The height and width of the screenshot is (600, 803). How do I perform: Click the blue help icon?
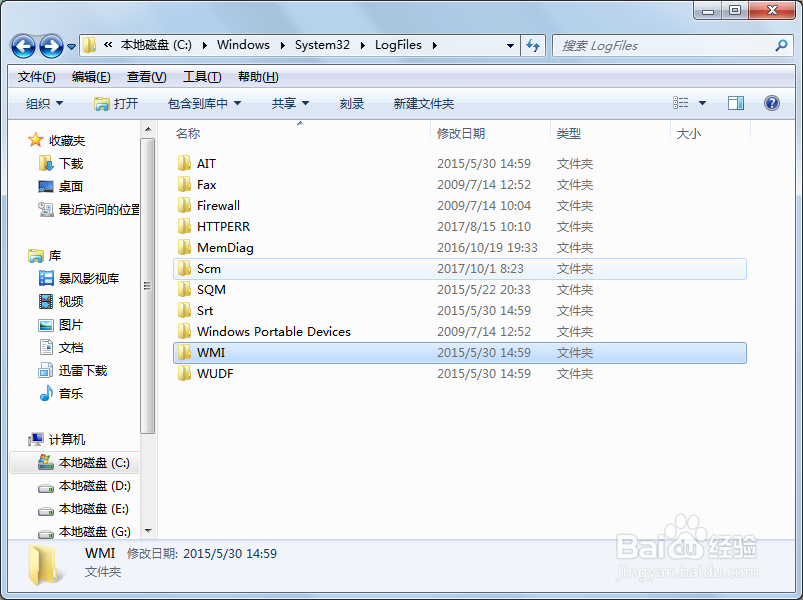click(x=772, y=103)
